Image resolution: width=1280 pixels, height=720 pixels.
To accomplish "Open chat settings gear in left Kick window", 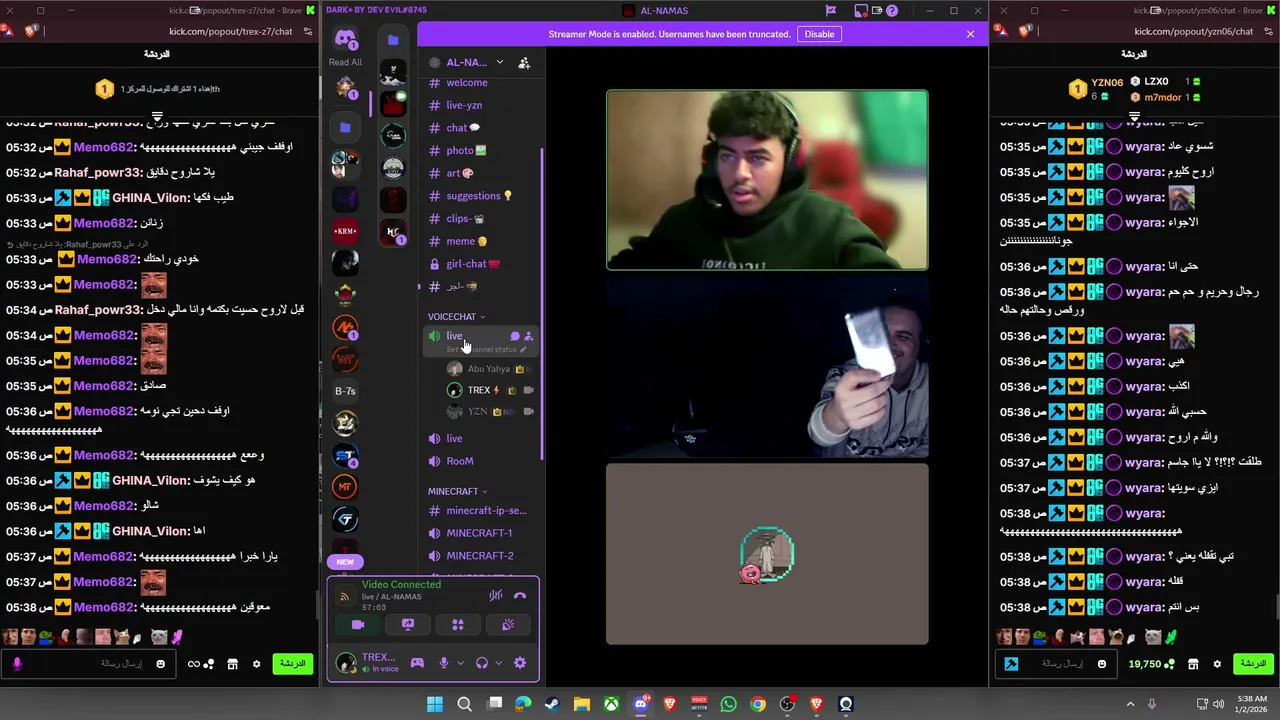I will [x=257, y=664].
